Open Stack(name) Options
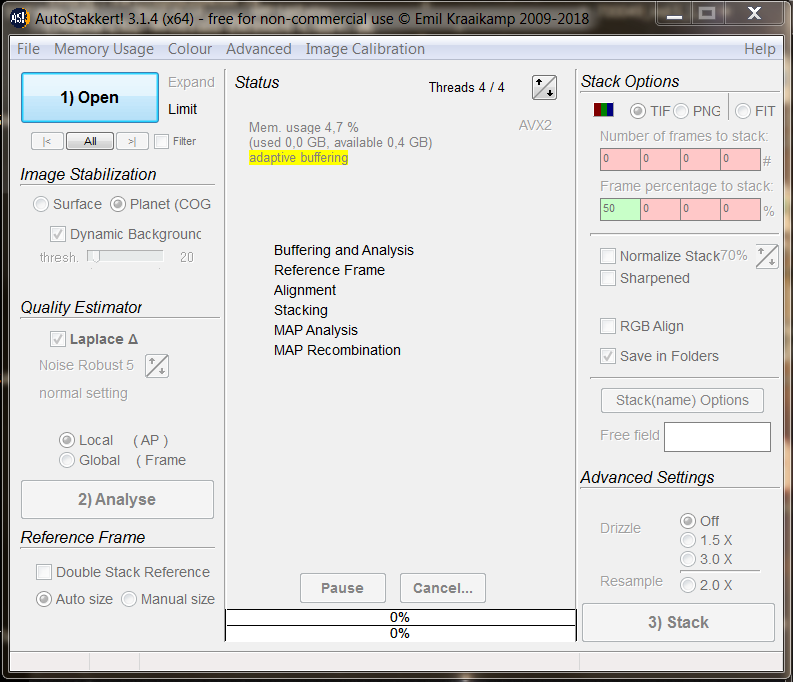 pos(682,400)
